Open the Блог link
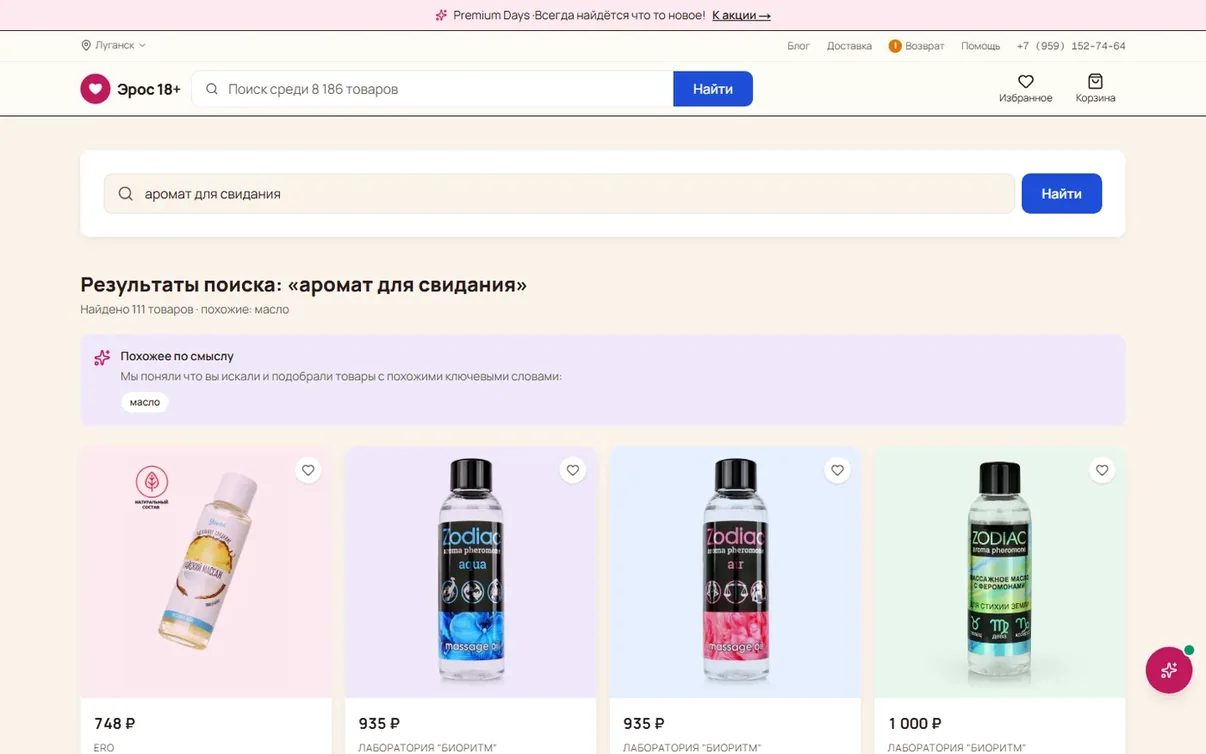1206x754 pixels. tap(798, 46)
